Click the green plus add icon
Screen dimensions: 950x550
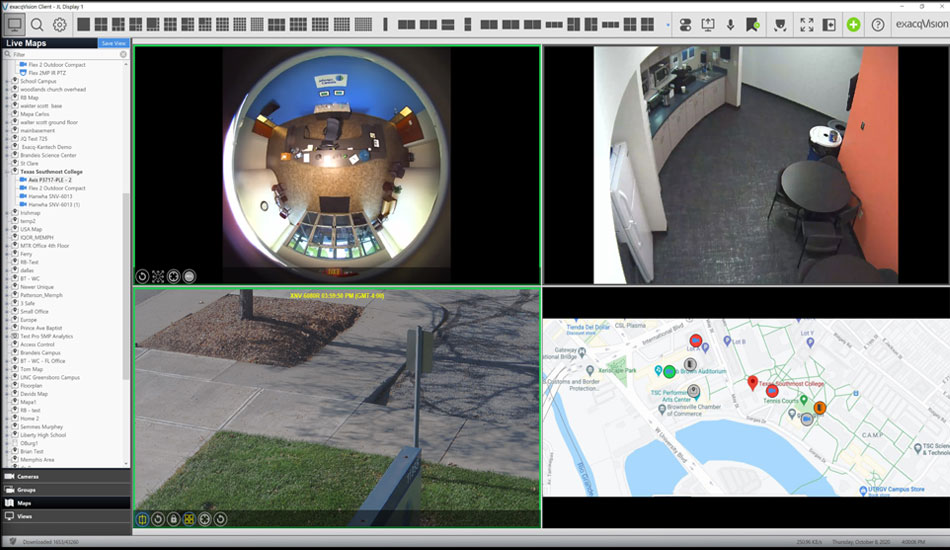click(853, 25)
